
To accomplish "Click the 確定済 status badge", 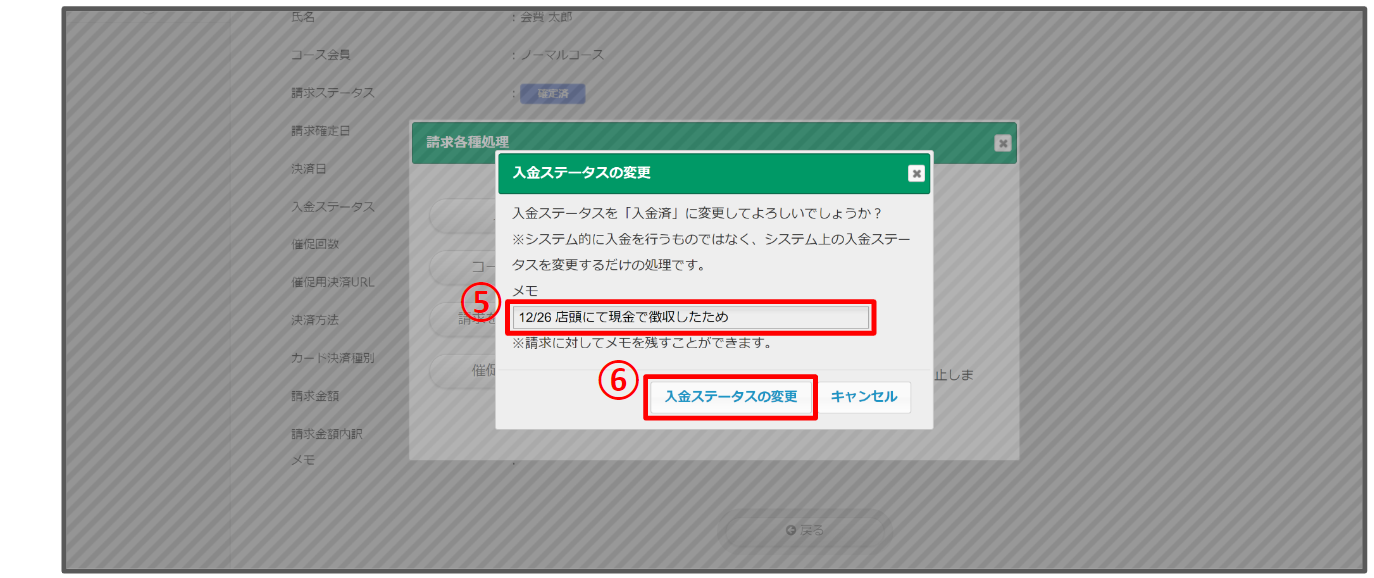I will (552, 94).
